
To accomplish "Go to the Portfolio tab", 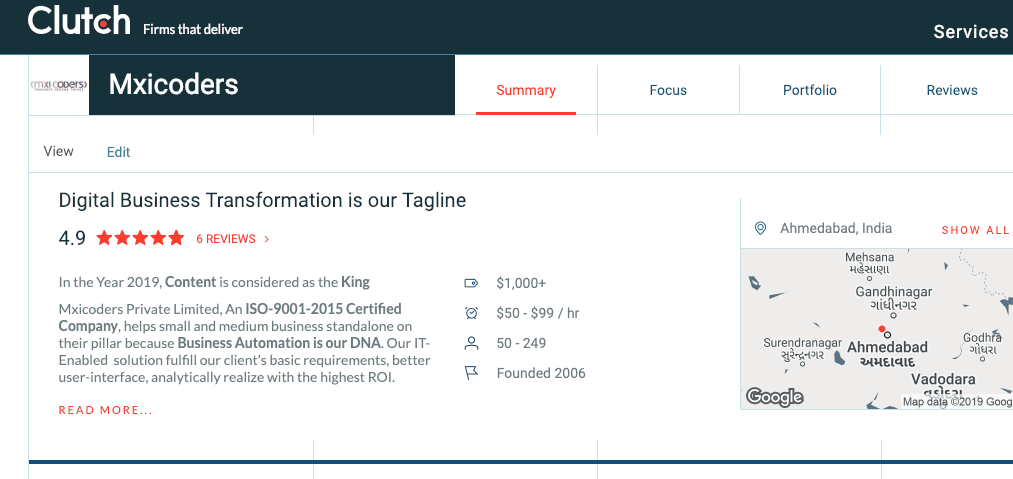I will pyautogui.click(x=810, y=90).
